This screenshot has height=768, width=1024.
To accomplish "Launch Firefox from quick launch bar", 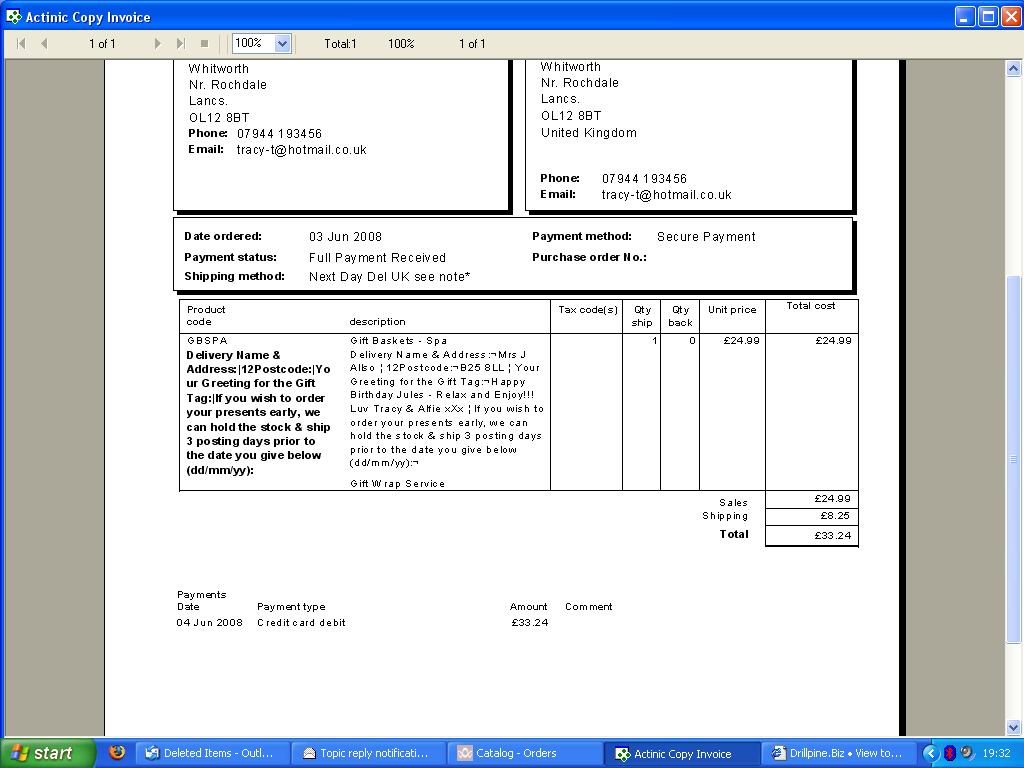I will coord(117,753).
